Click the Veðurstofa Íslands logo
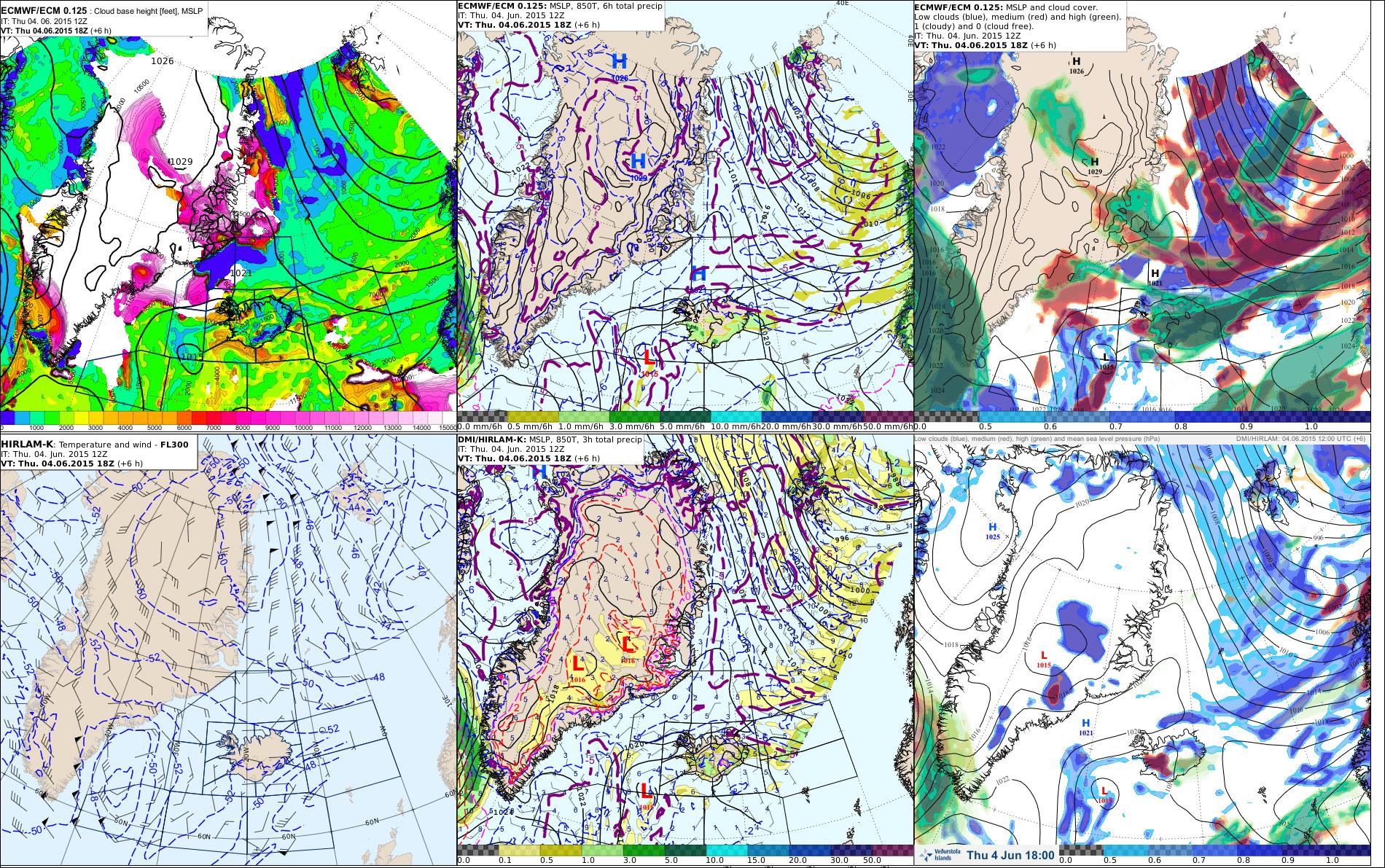The width and height of the screenshot is (1385, 868). pos(939,855)
